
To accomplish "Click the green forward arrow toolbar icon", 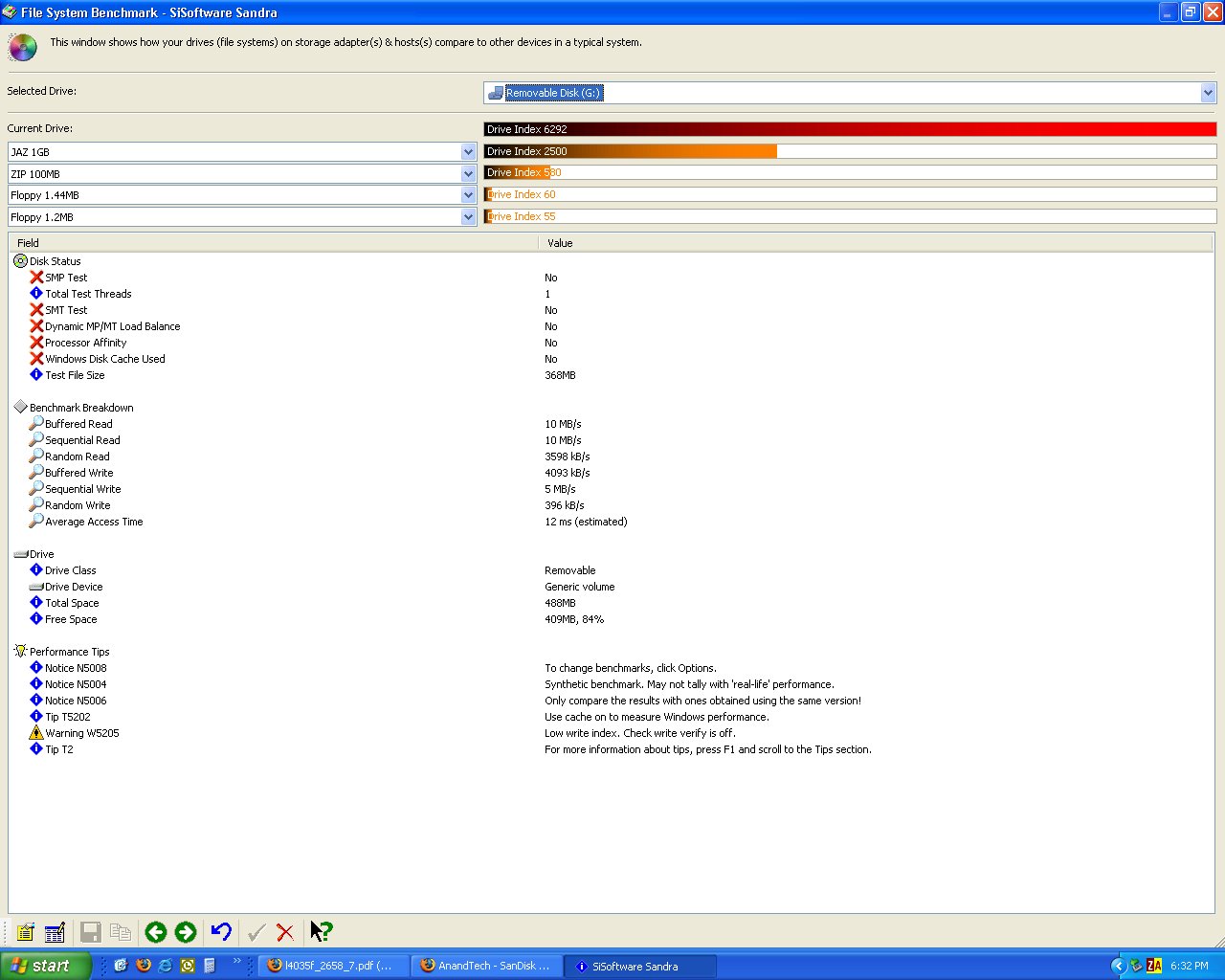I will tap(186, 932).
